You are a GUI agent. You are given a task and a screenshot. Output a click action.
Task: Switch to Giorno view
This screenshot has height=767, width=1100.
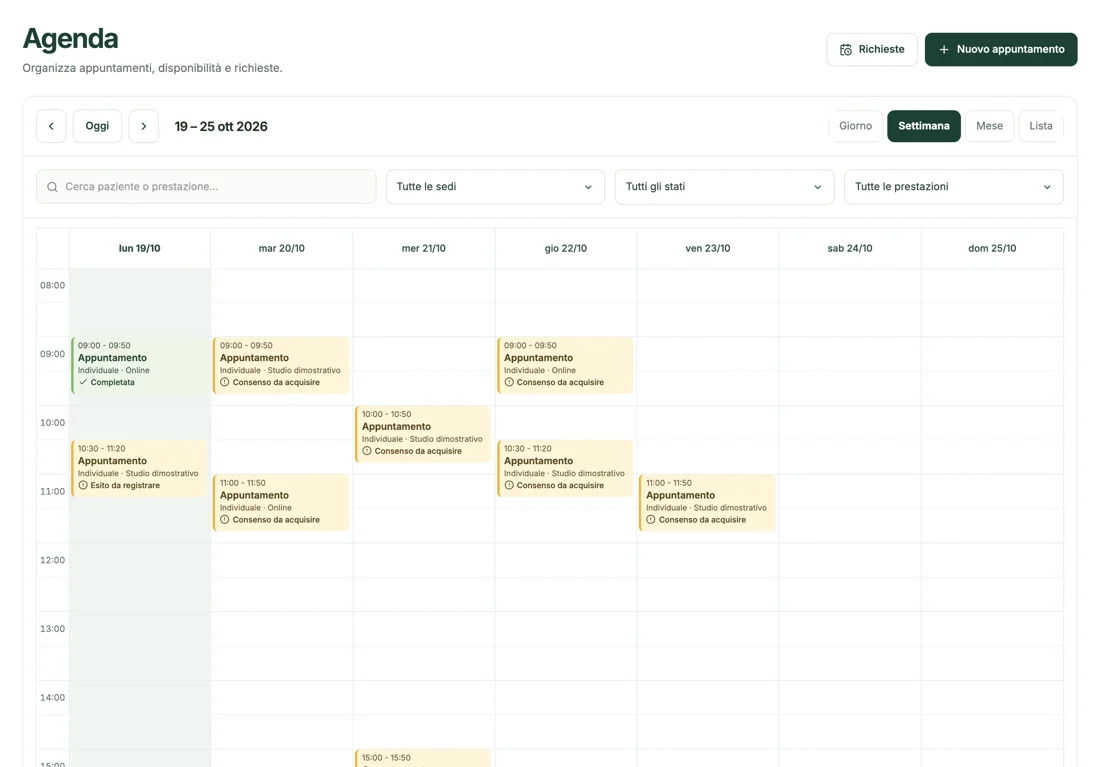pos(855,126)
